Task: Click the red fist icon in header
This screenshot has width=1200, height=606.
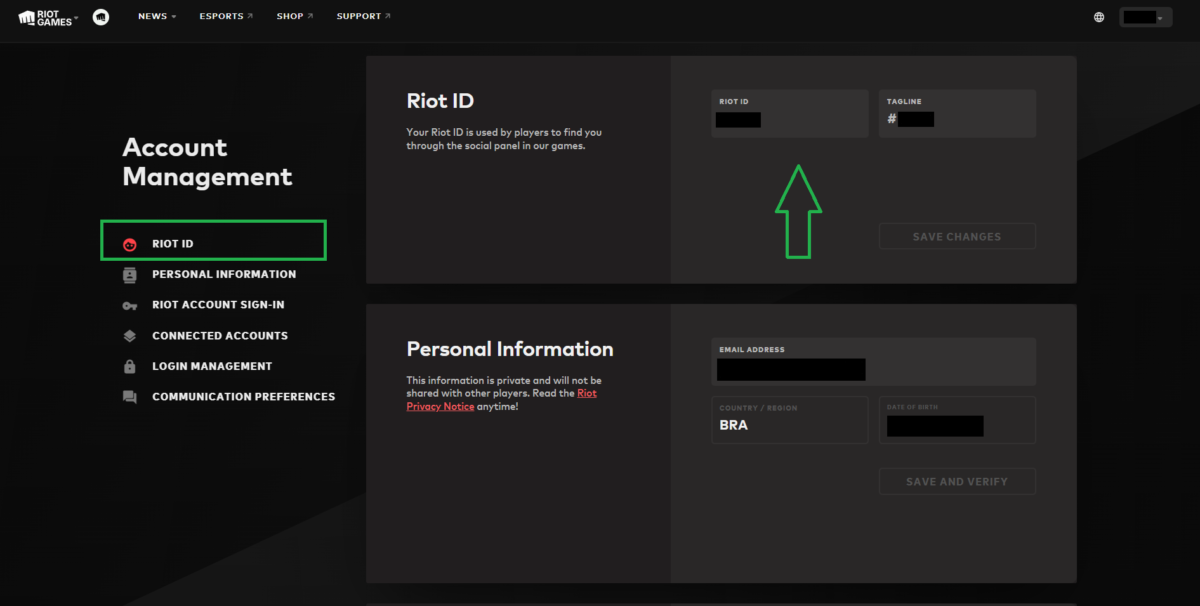Action: coord(101,17)
